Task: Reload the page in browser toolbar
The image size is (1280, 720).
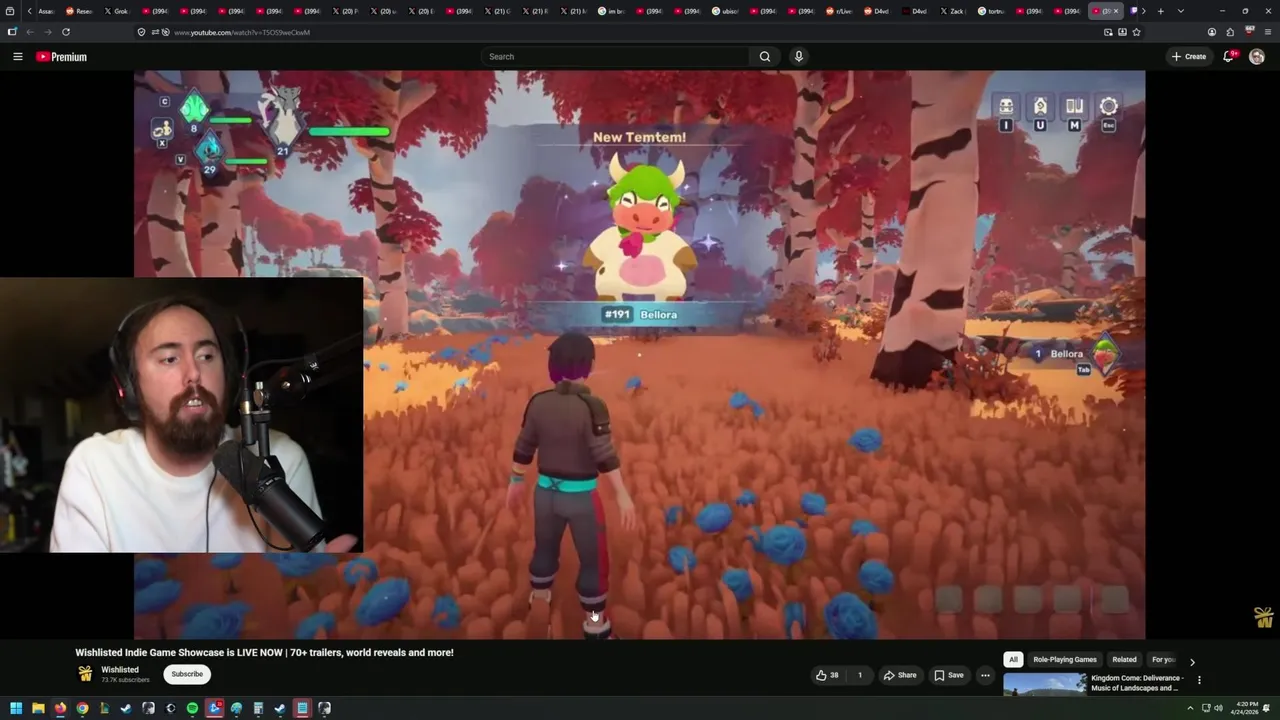Action: tap(66, 32)
